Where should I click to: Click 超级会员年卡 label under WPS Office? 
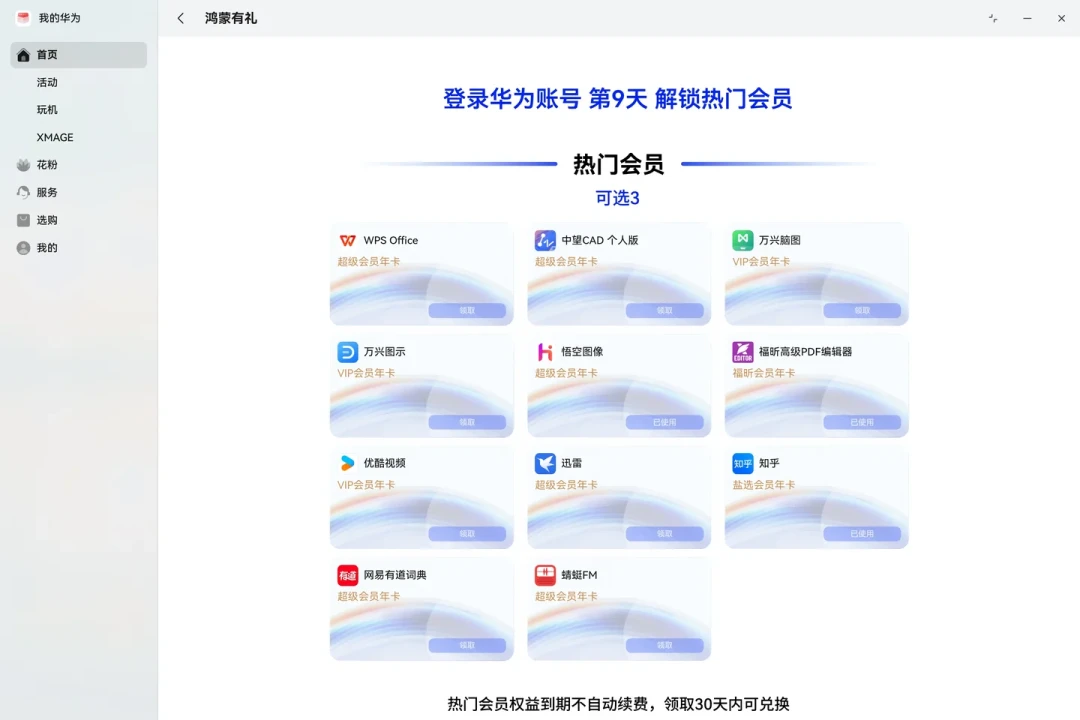[x=368, y=262]
